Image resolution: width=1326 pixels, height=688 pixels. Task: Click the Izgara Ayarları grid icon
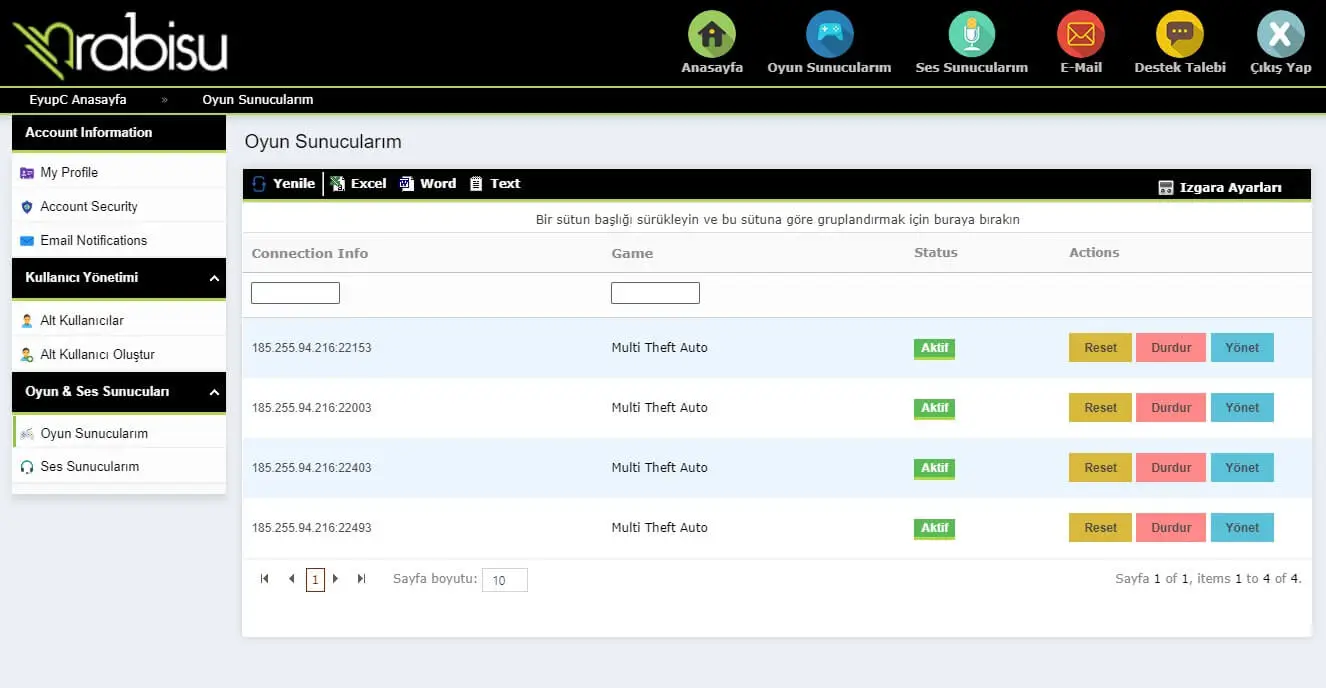[1166, 187]
